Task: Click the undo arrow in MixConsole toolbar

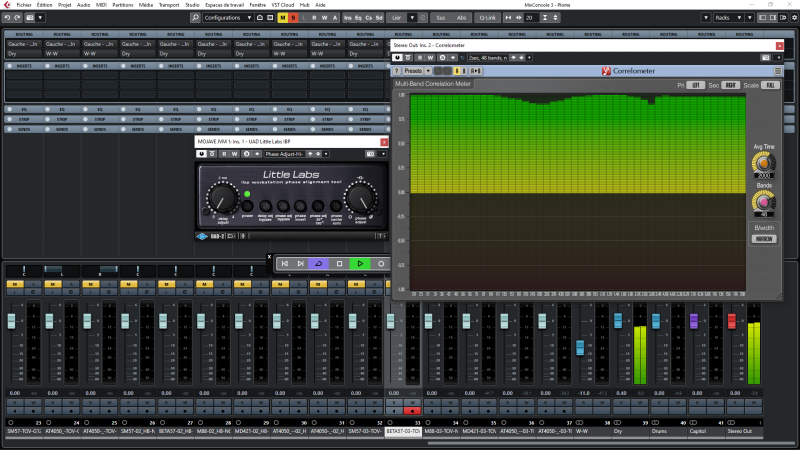Action: (9, 18)
